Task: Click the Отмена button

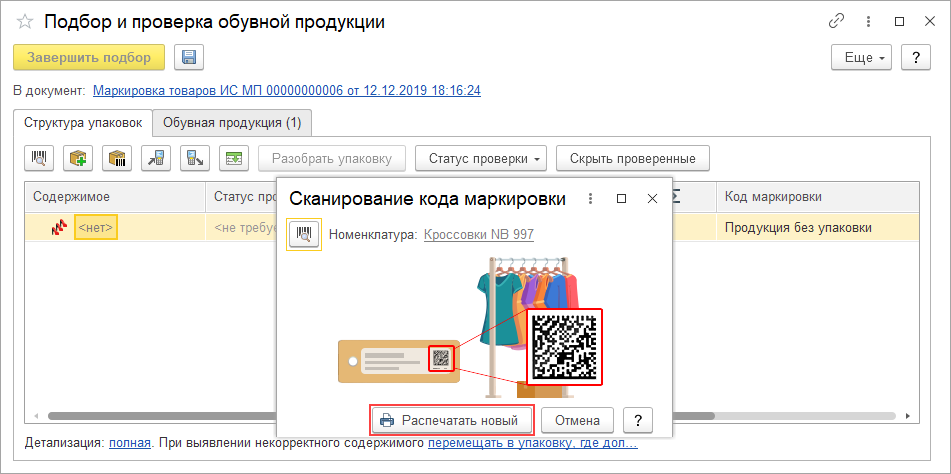Action: coord(577,420)
